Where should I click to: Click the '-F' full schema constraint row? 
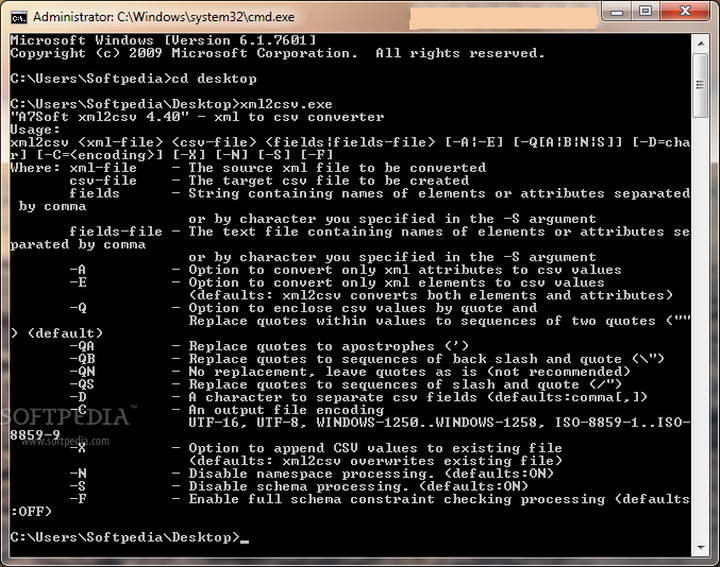349,505
